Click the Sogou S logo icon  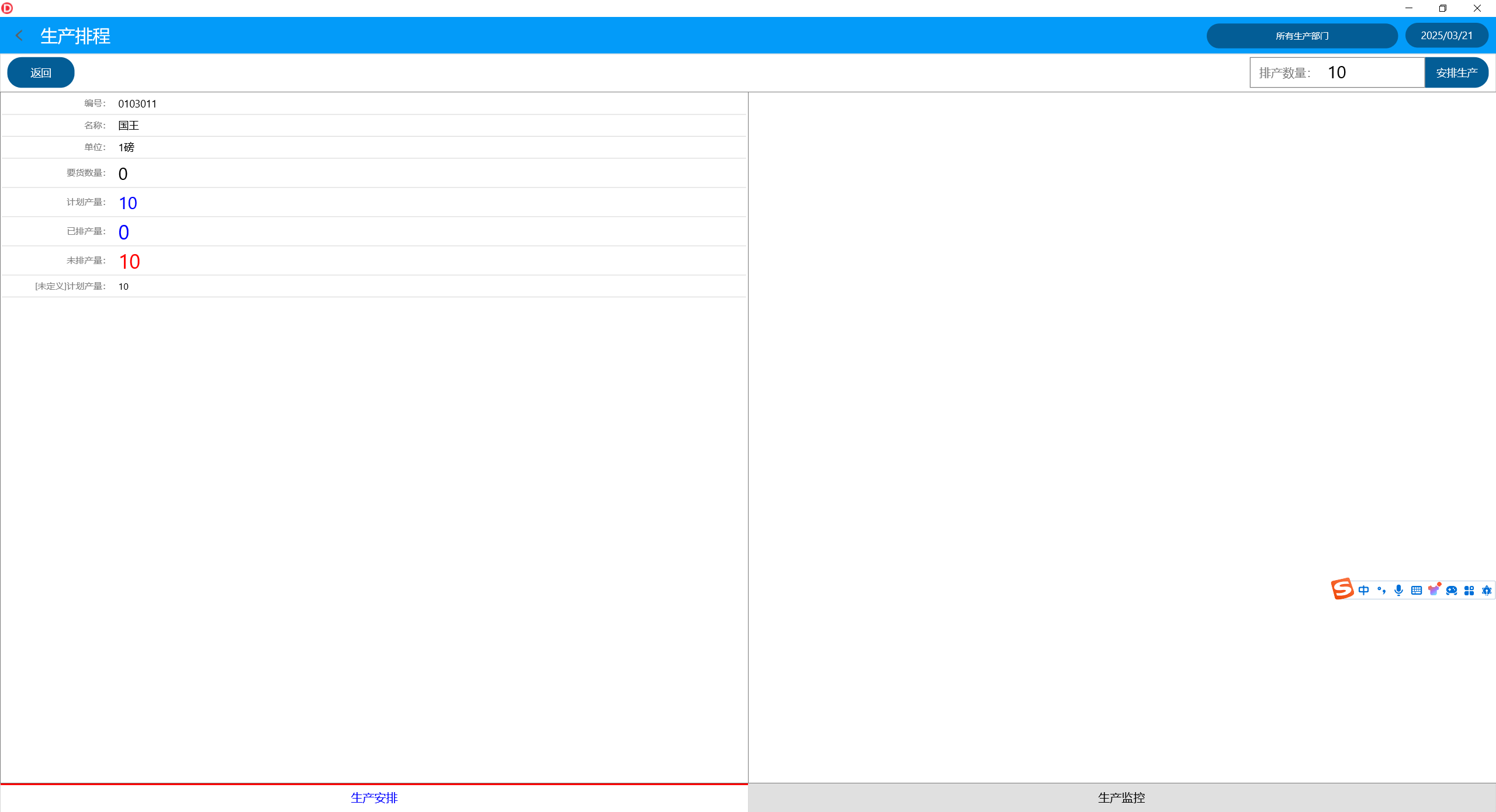[1342, 589]
